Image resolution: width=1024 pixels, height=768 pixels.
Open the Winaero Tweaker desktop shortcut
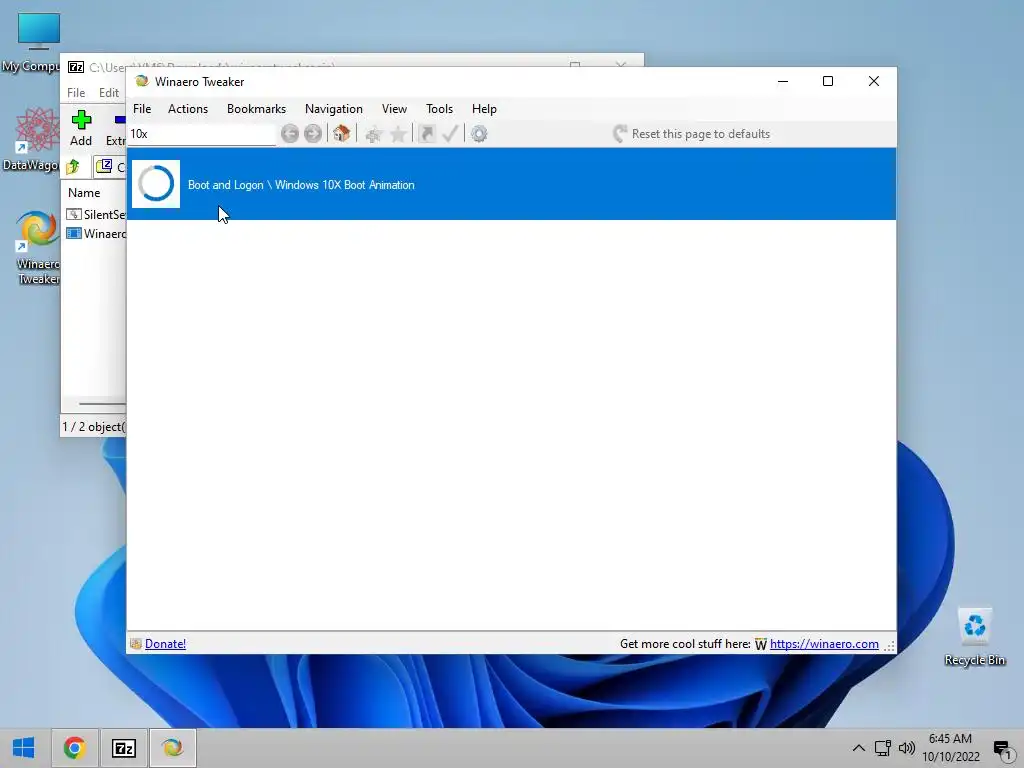coord(36,248)
